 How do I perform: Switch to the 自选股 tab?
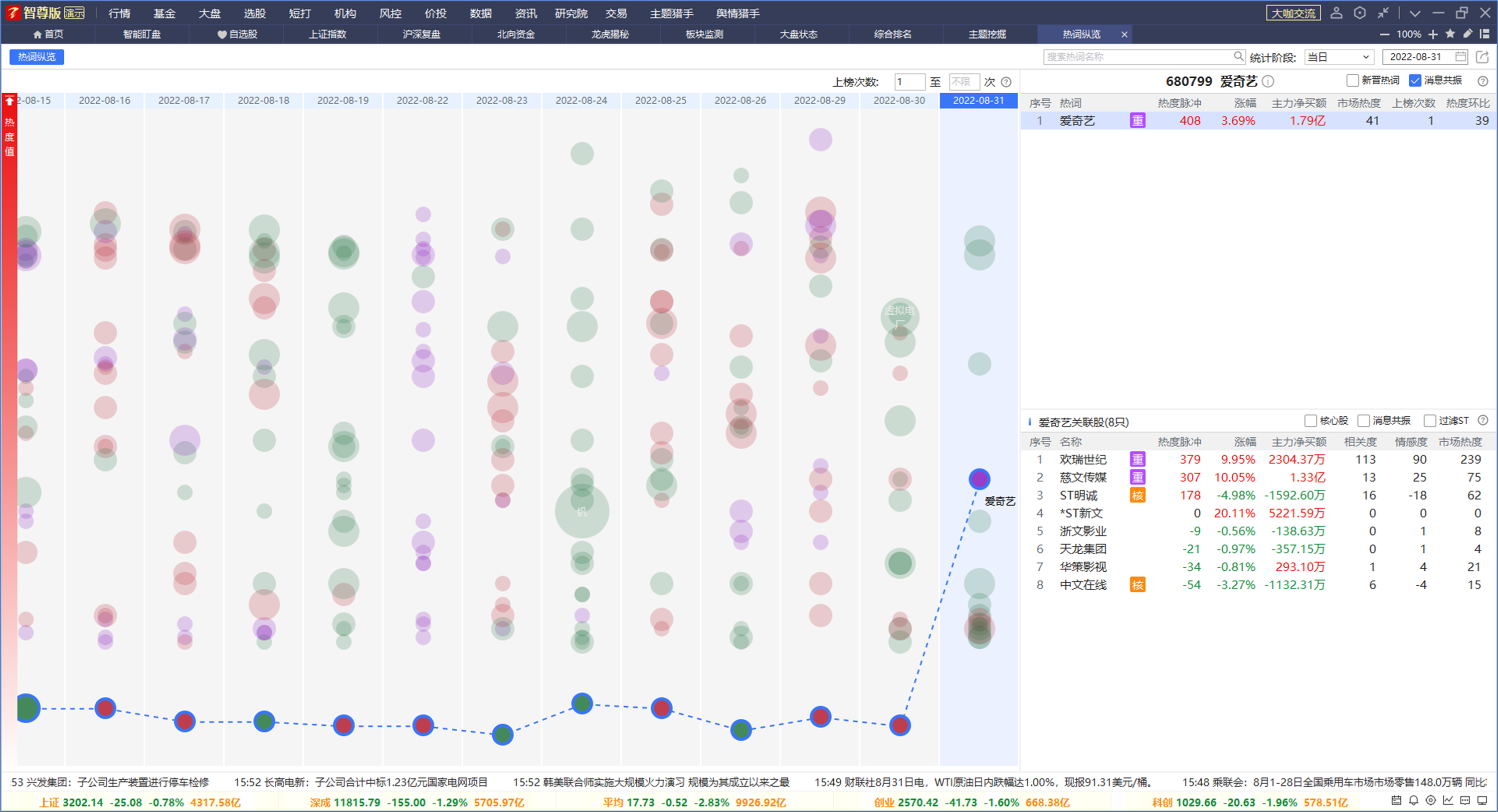click(237, 34)
